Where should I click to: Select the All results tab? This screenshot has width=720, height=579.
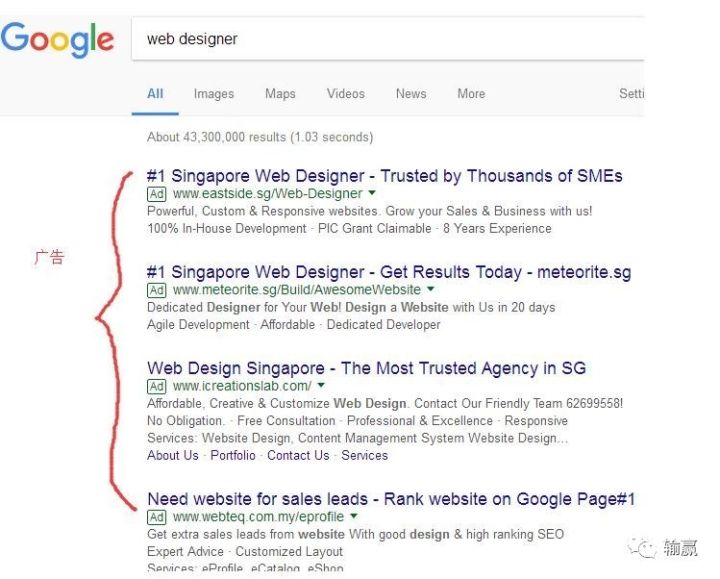155,94
